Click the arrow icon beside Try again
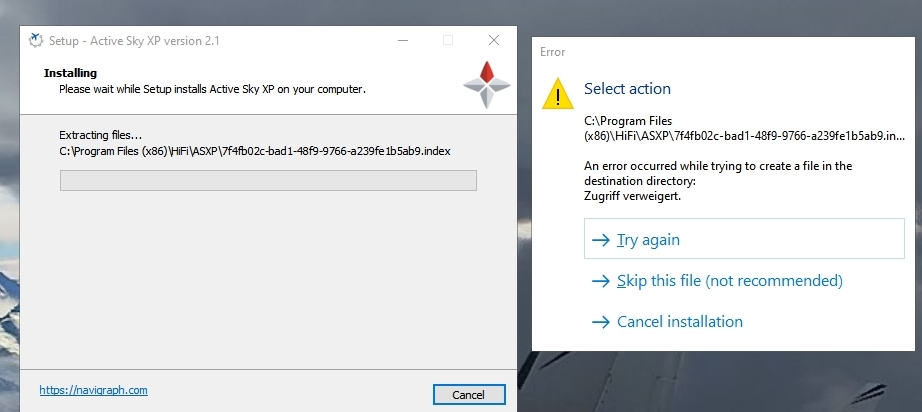 click(600, 240)
